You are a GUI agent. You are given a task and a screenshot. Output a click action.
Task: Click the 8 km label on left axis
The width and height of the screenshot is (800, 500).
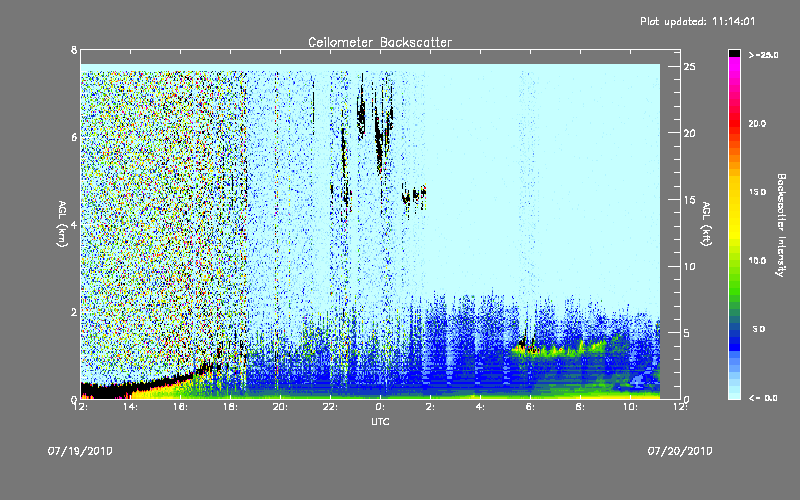(74, 50)
